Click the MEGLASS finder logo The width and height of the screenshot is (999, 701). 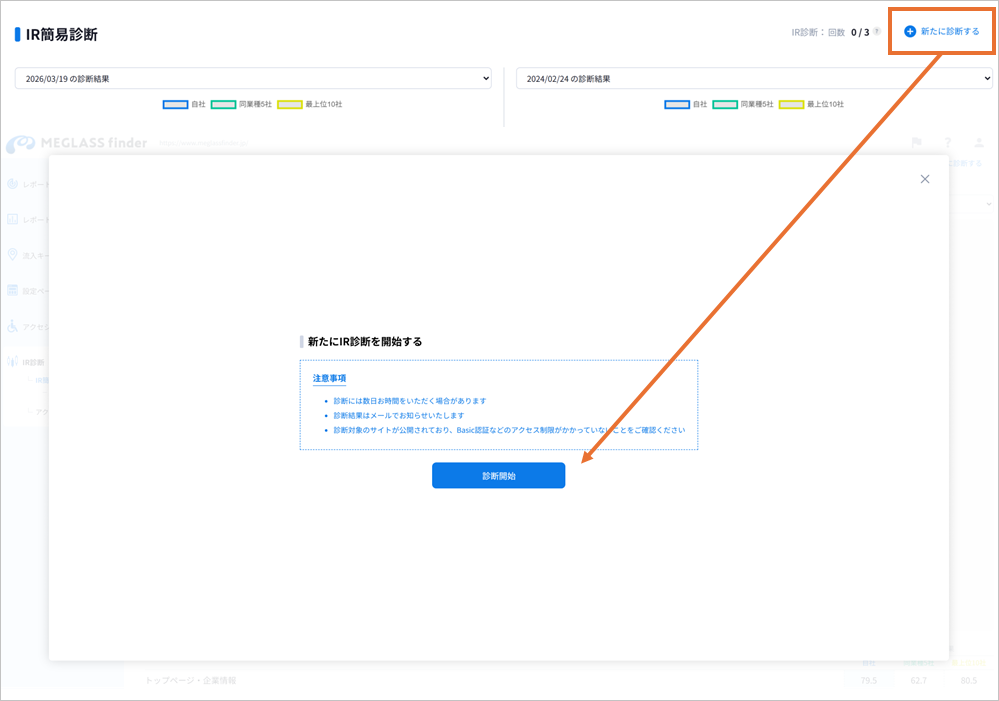(76, 143)
